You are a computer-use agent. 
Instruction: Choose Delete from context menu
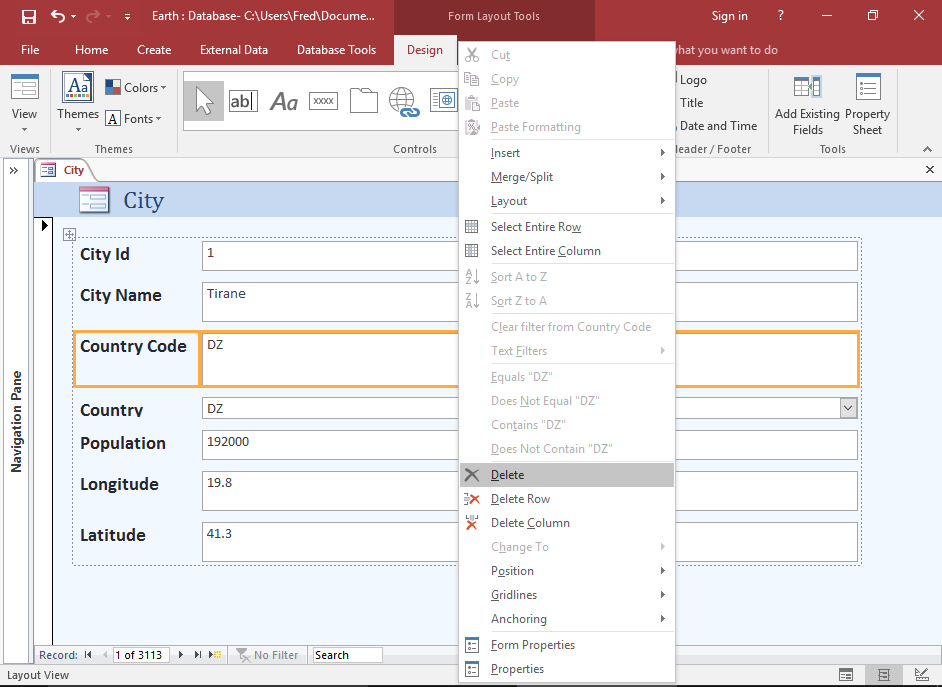click(x=567, y=474)
